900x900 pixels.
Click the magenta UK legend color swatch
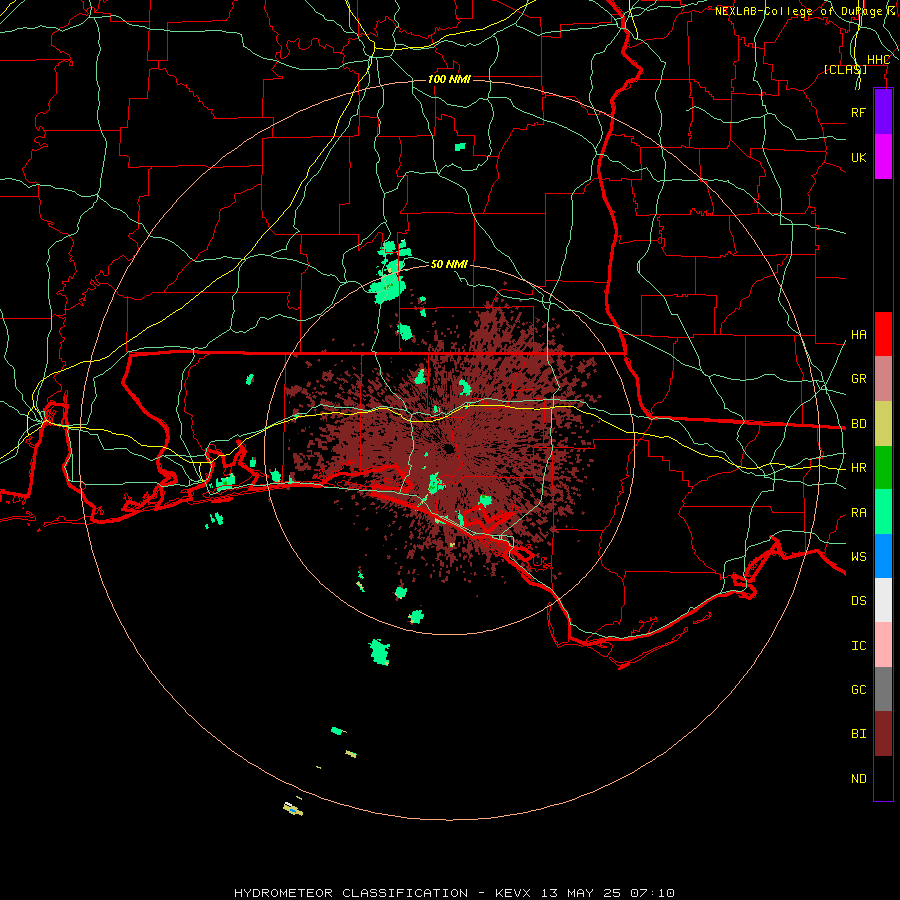tap(883, 157)
